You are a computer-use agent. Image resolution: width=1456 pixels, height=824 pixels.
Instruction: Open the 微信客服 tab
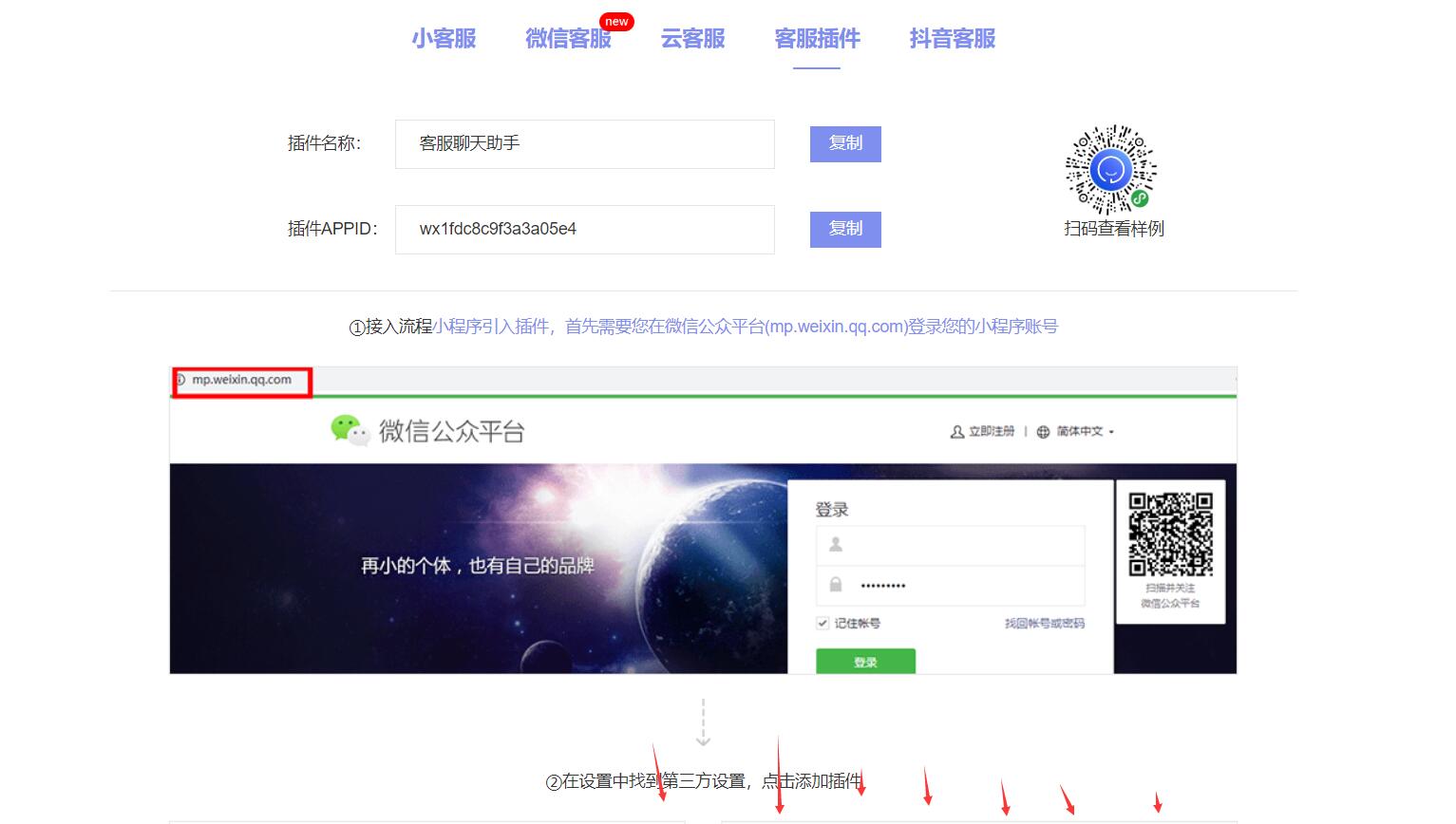[568, 39]
